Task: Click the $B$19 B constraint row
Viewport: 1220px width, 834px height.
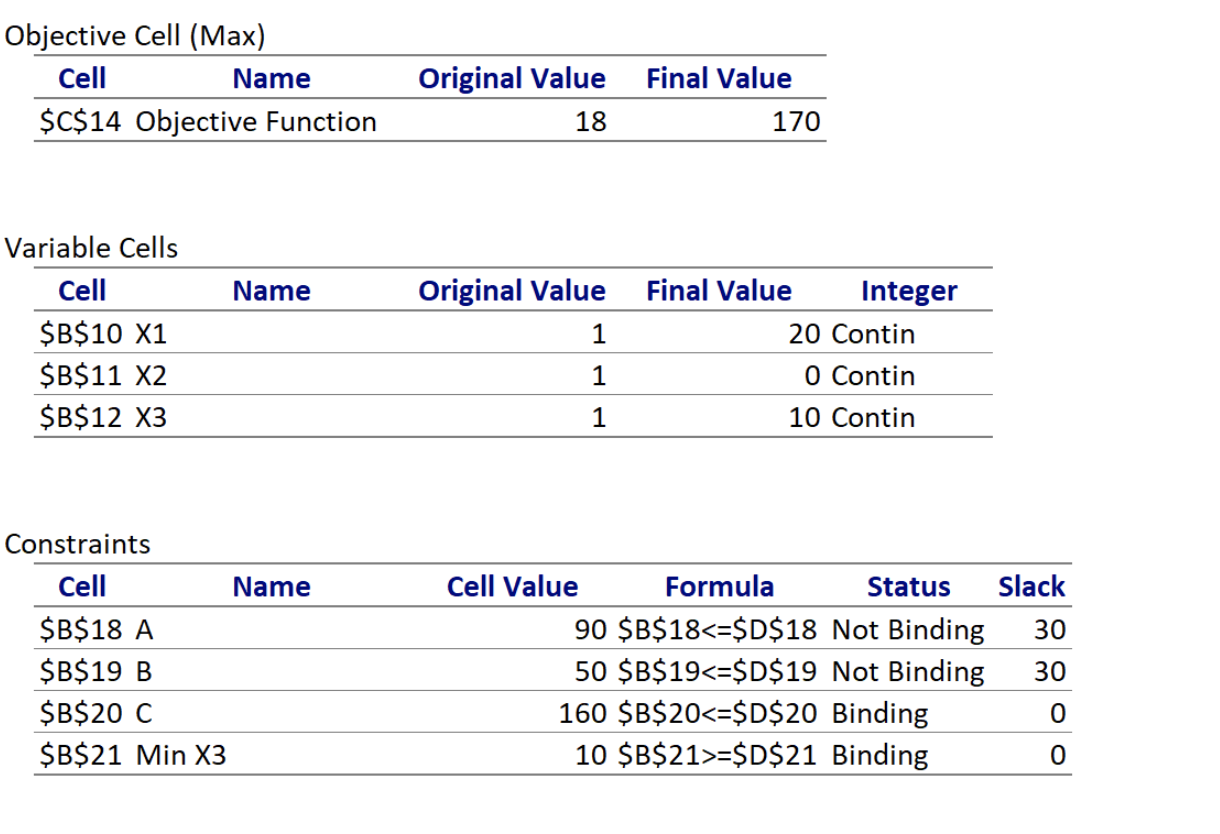Action: coord(552,671)
